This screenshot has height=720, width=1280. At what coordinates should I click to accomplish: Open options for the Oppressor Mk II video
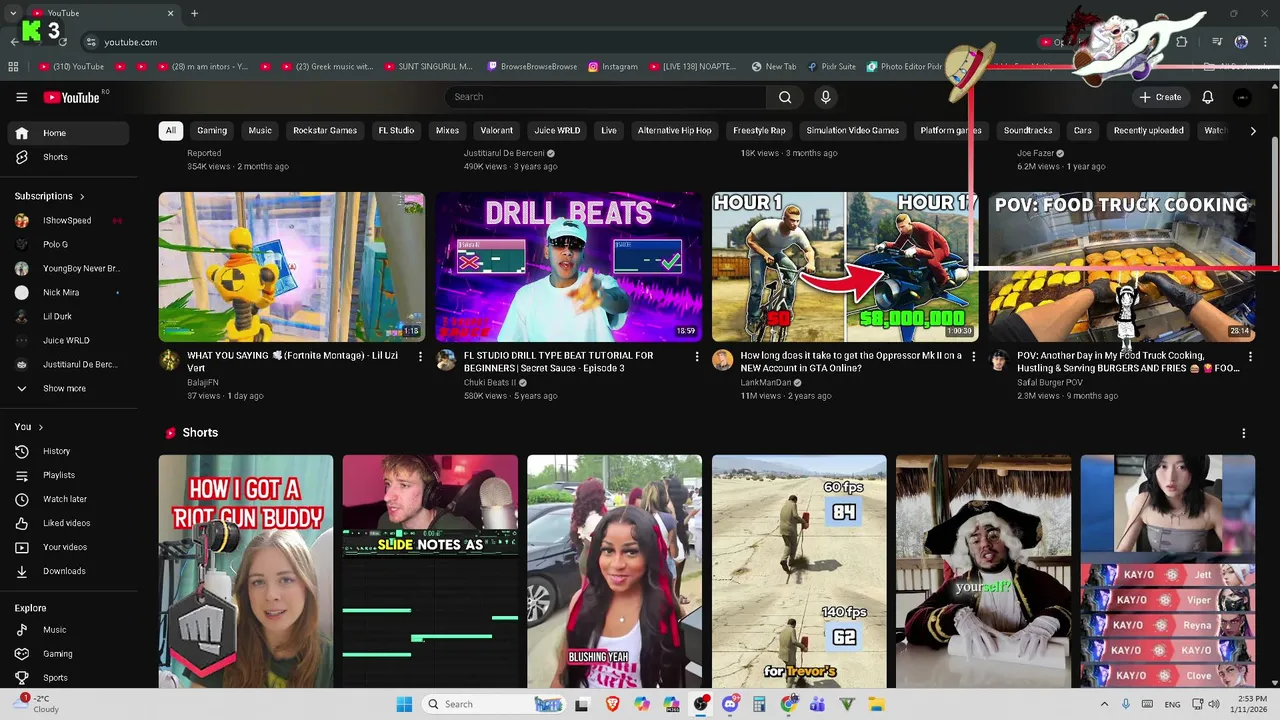pyautogui.click(x=974, y=356)
